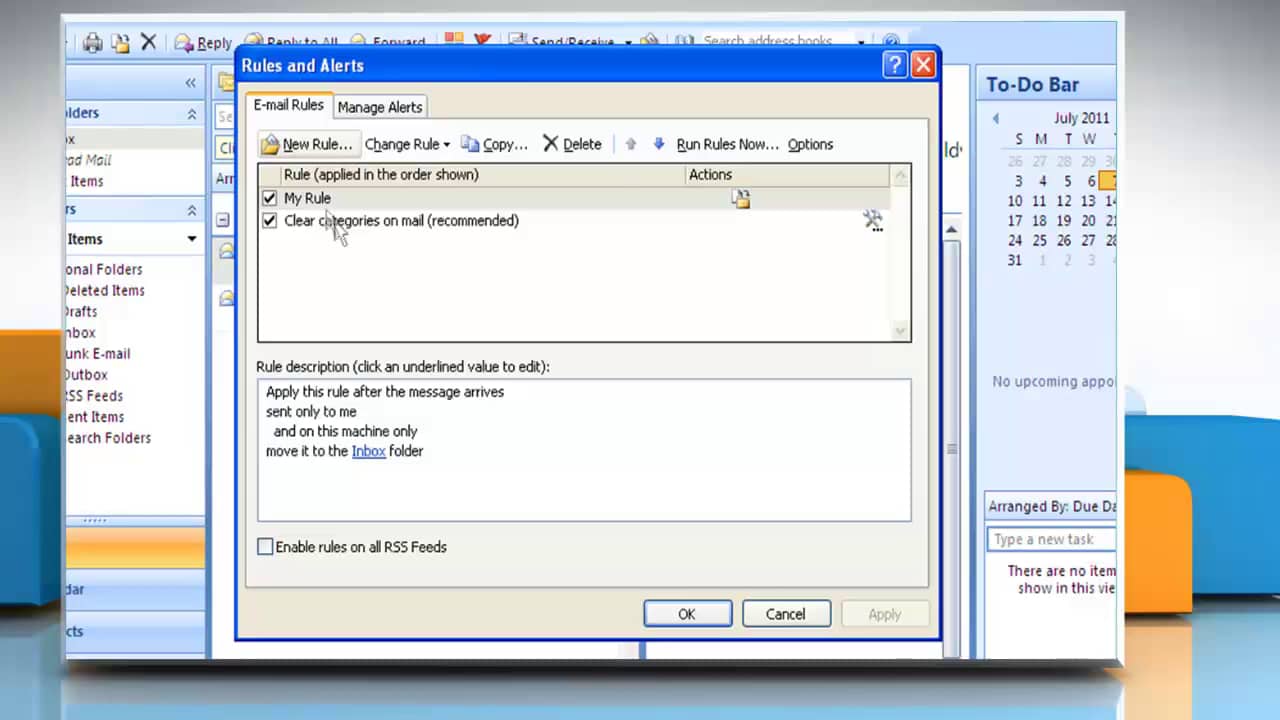Click the New Rule button label
This screenshot has width=1280, height=720.
click(317, 144)
